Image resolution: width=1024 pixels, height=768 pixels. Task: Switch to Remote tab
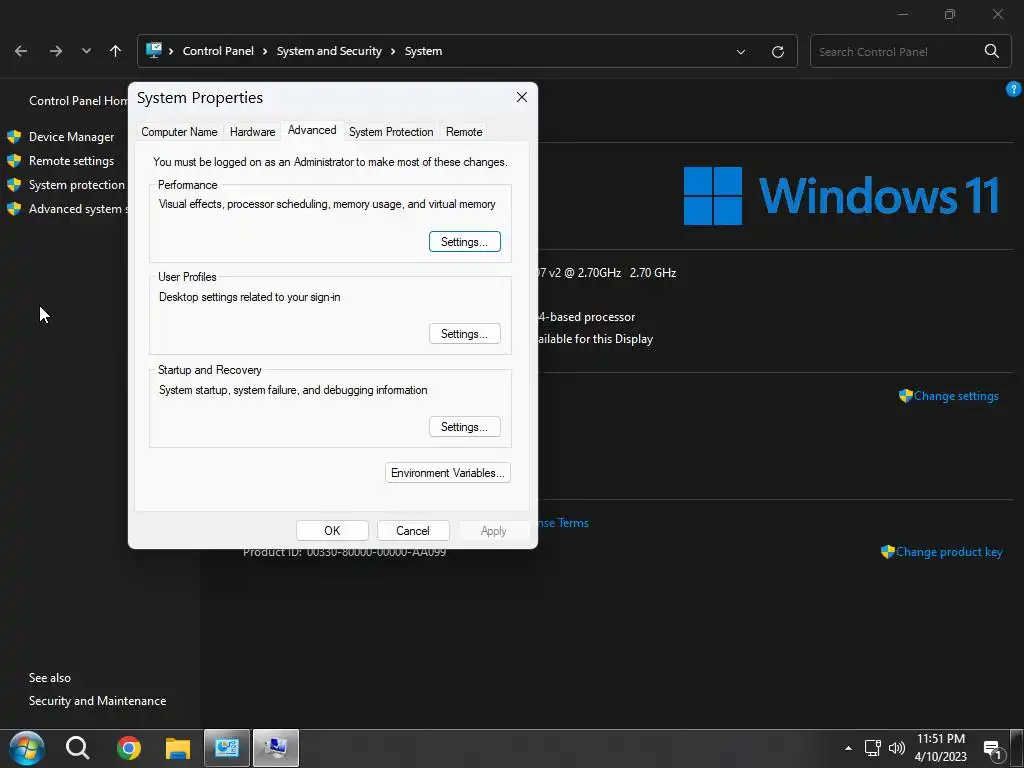(464, 132)
